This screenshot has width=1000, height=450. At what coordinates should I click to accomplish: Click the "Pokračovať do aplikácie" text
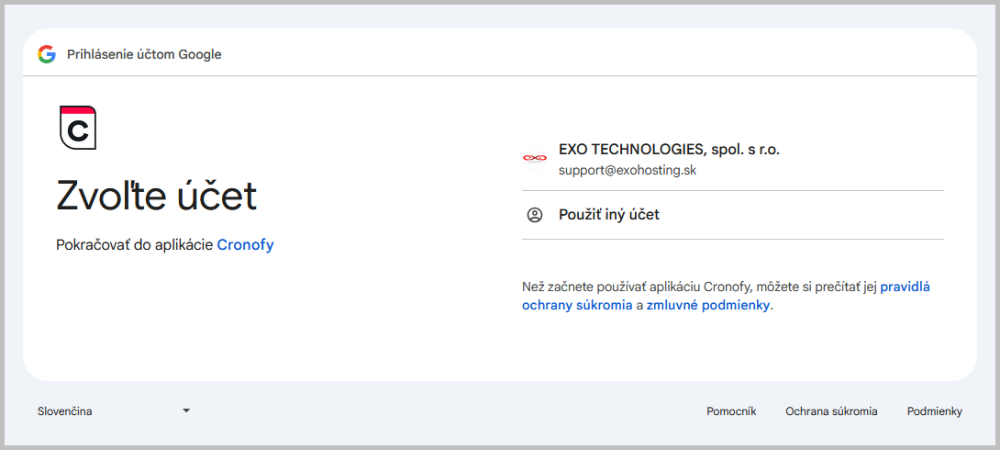[135, 245]
